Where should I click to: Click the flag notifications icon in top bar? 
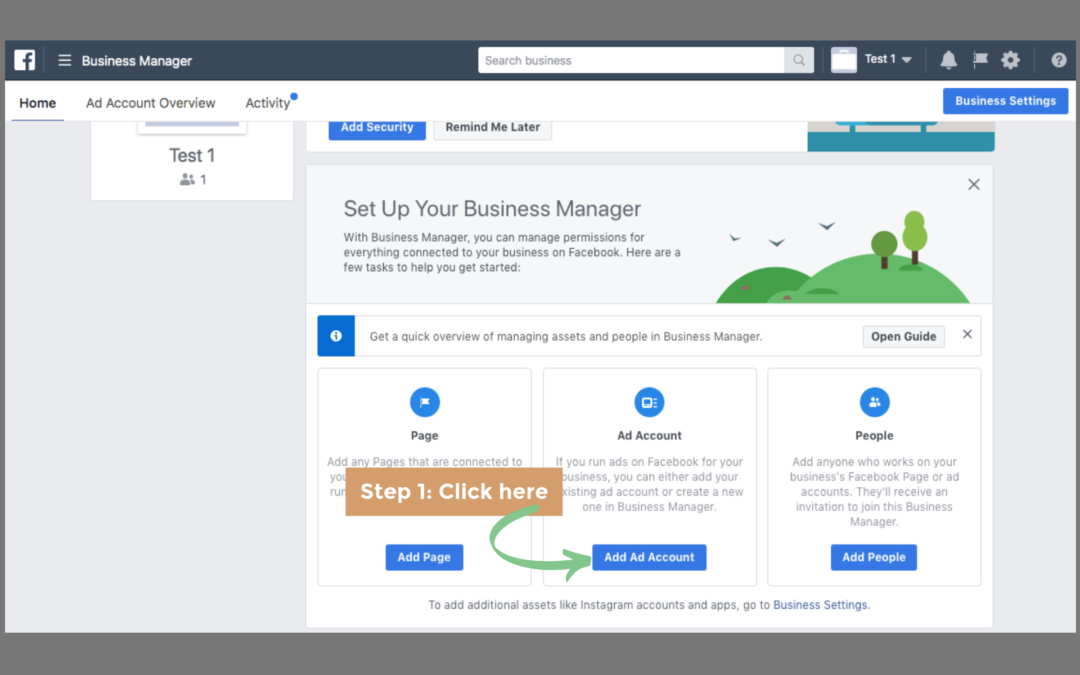pos(980,60)
